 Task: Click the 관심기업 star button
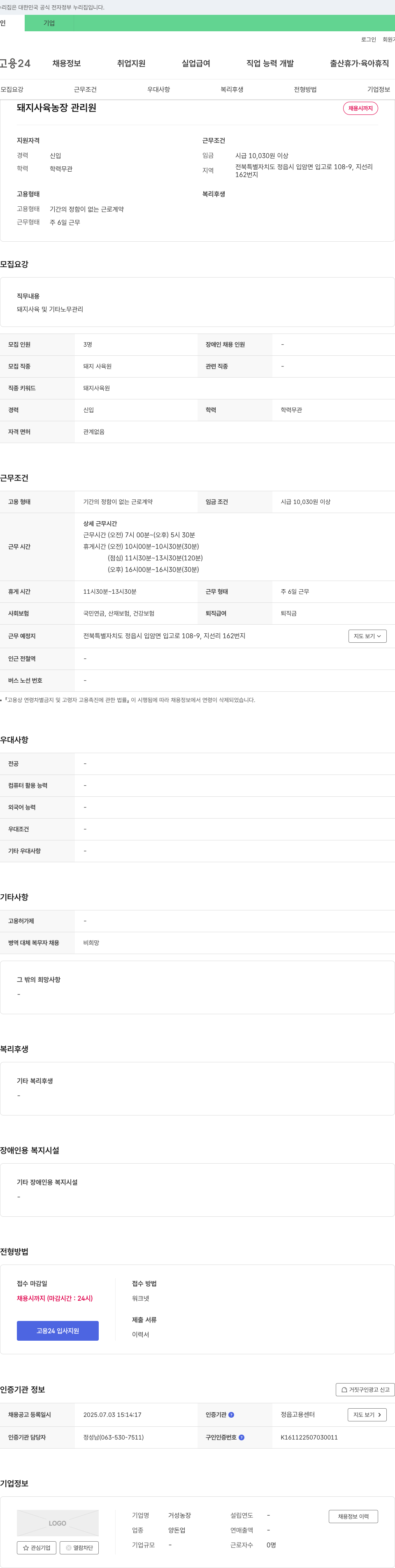(37, 1547)
